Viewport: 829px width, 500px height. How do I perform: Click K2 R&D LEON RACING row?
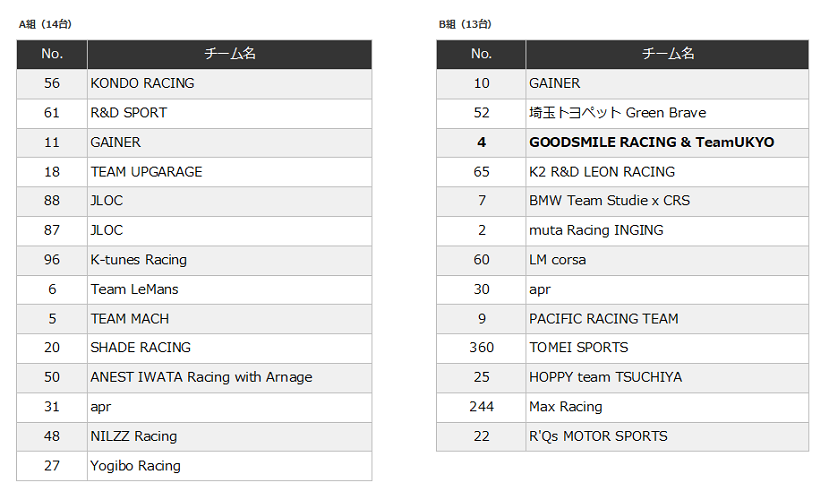click(x=601, y=172)
